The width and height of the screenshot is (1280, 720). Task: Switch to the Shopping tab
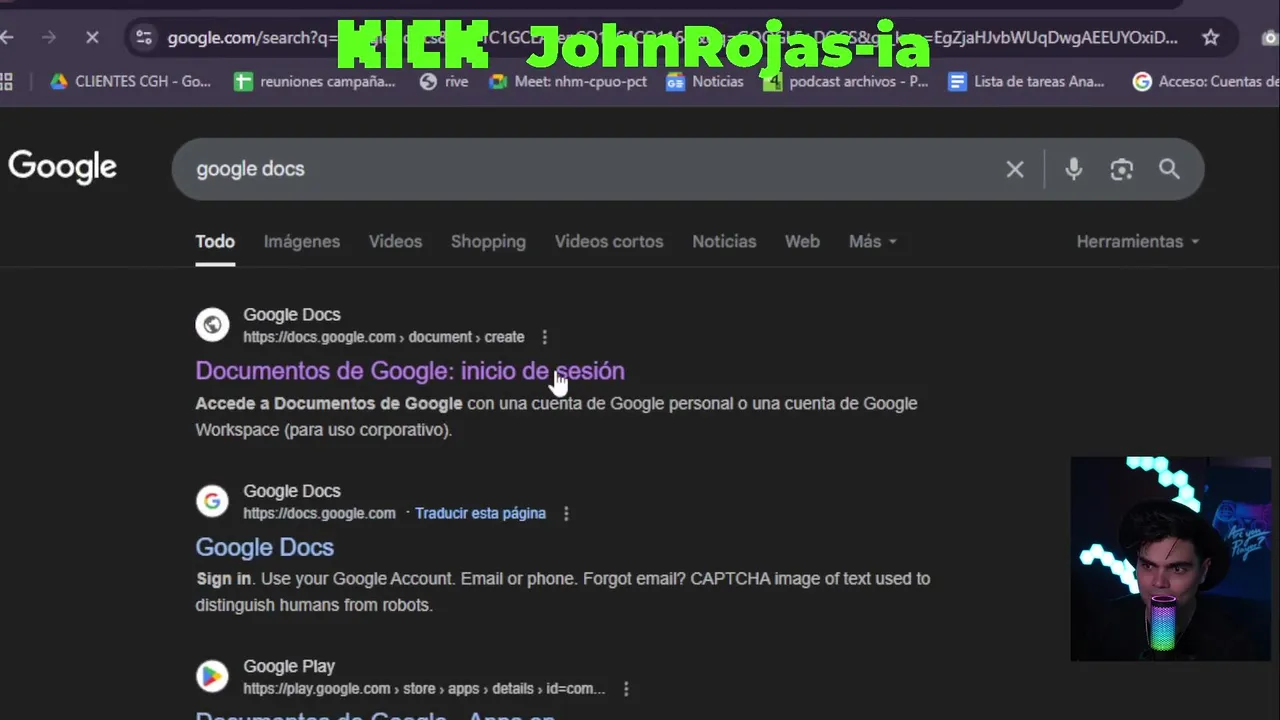point(488,242)
